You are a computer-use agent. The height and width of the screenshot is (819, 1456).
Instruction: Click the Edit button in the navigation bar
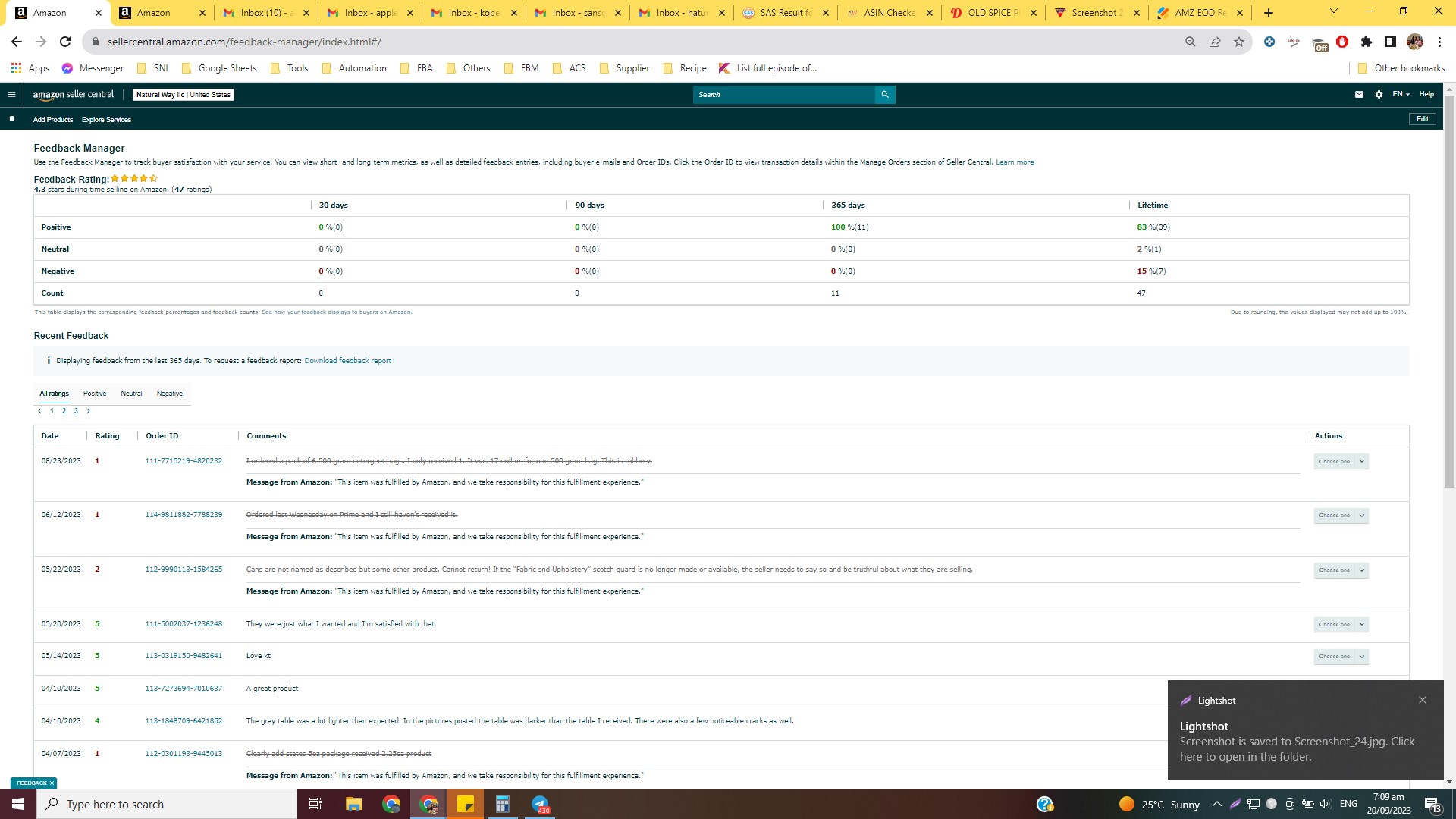tap(1423, 119)
